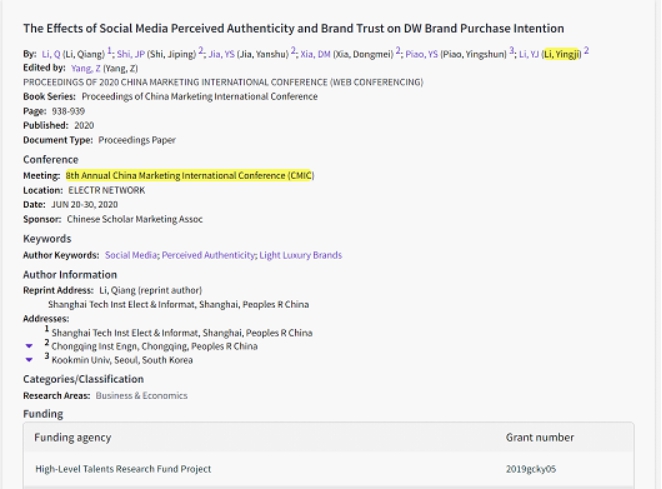The image size is (662, 489).
Task: Open author link Jia, YS
Action: click(x=220, y=52)
